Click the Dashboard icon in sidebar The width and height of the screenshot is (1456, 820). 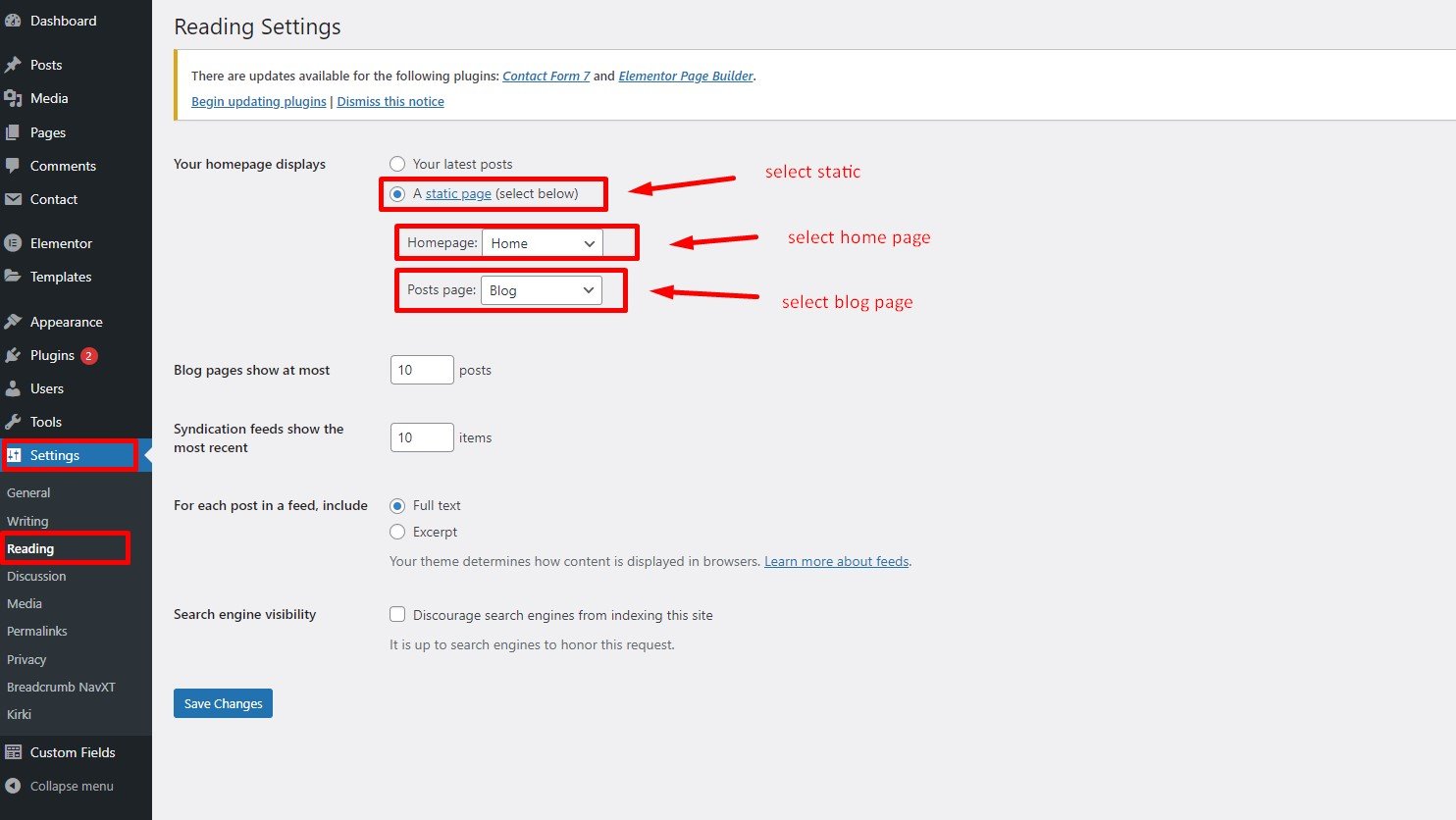pyautogui.click(x=13, y=21)
